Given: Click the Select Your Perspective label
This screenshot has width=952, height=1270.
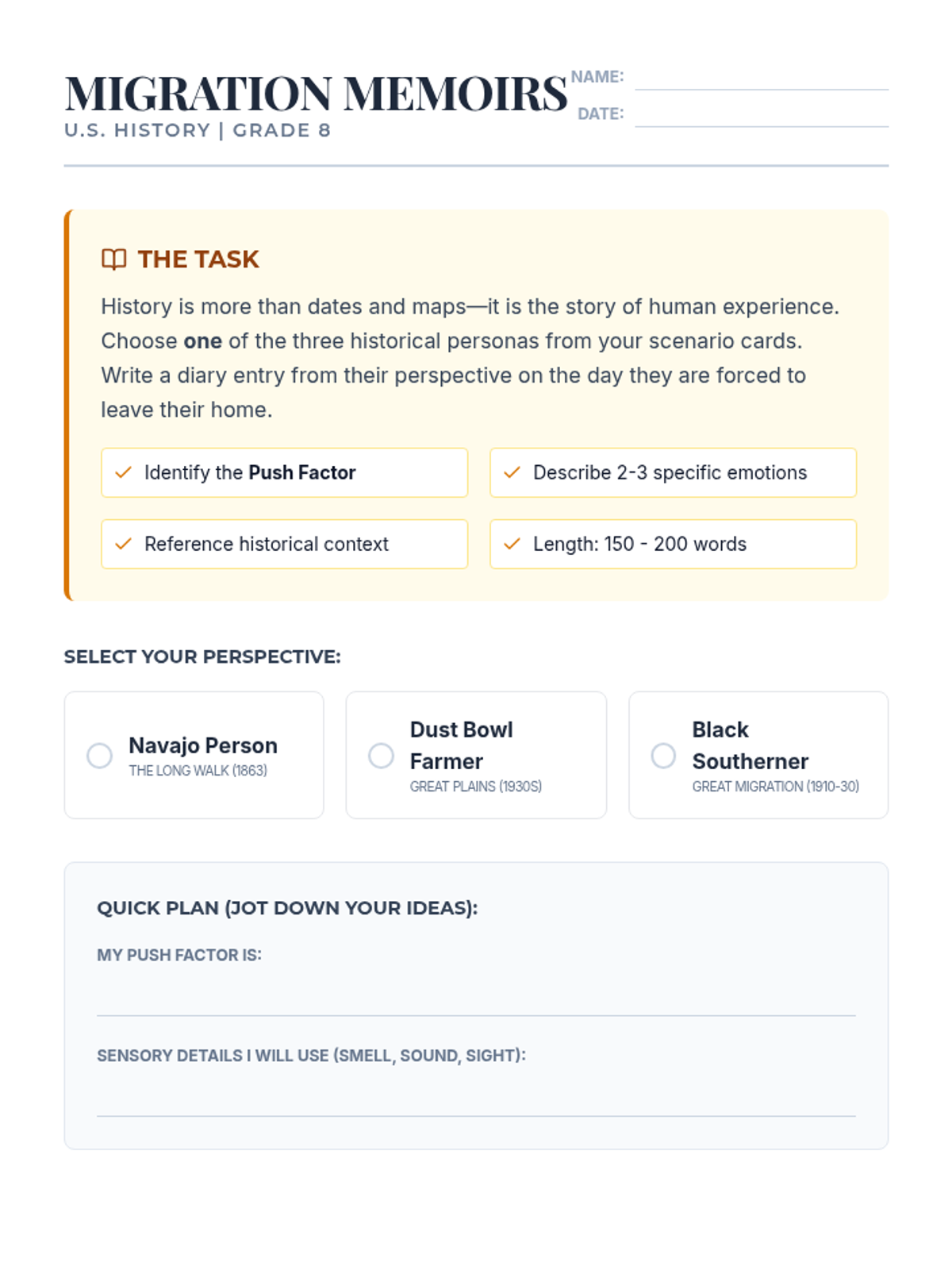Looking at the screenshot, I should pyautogui.click(x=202, y=657).
